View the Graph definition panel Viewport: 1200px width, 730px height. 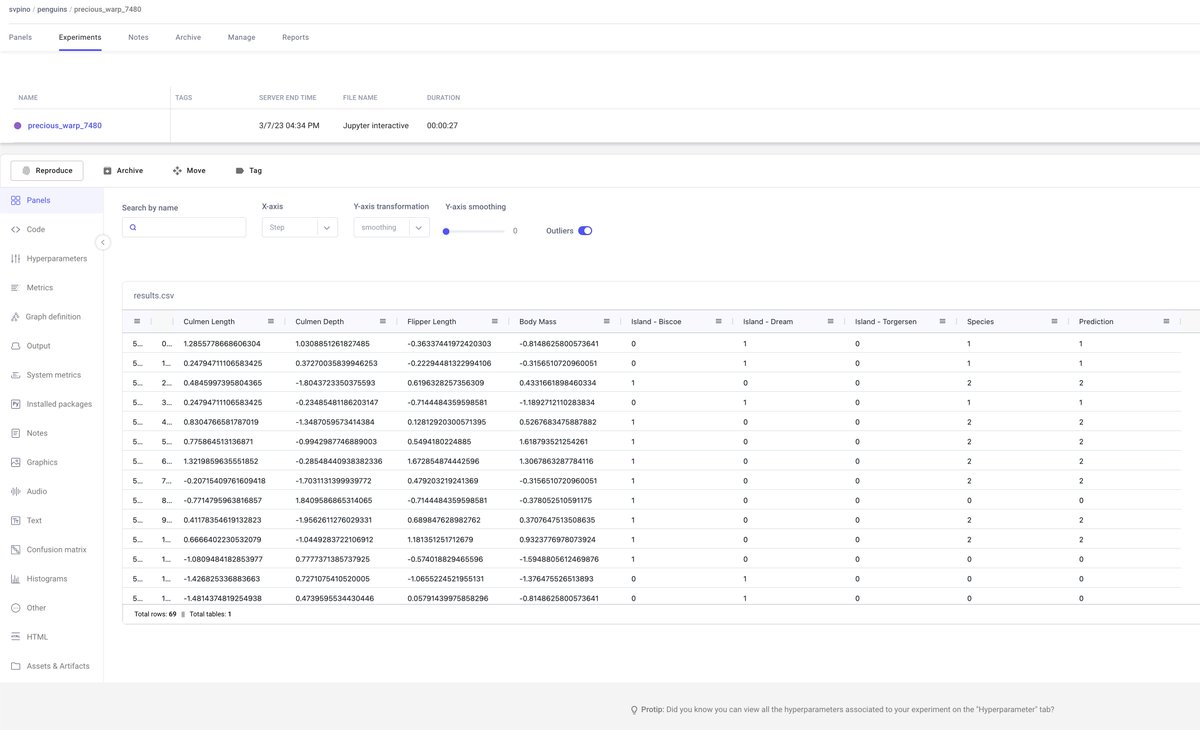tap(60, 316)
